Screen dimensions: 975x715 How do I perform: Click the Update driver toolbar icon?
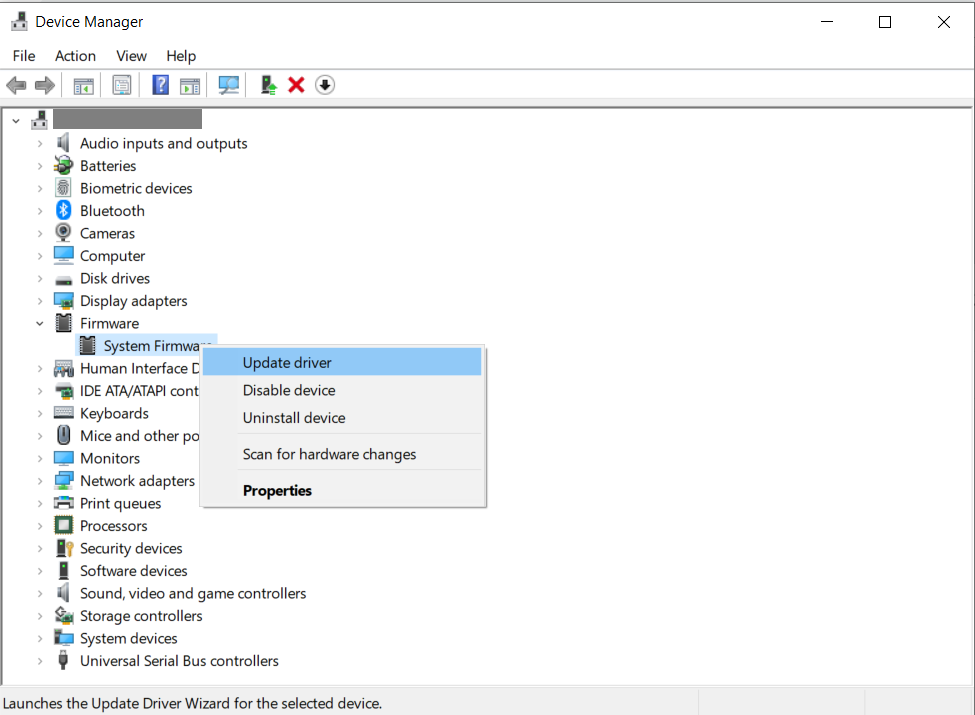pyautogui.click(x=266, y=85)
